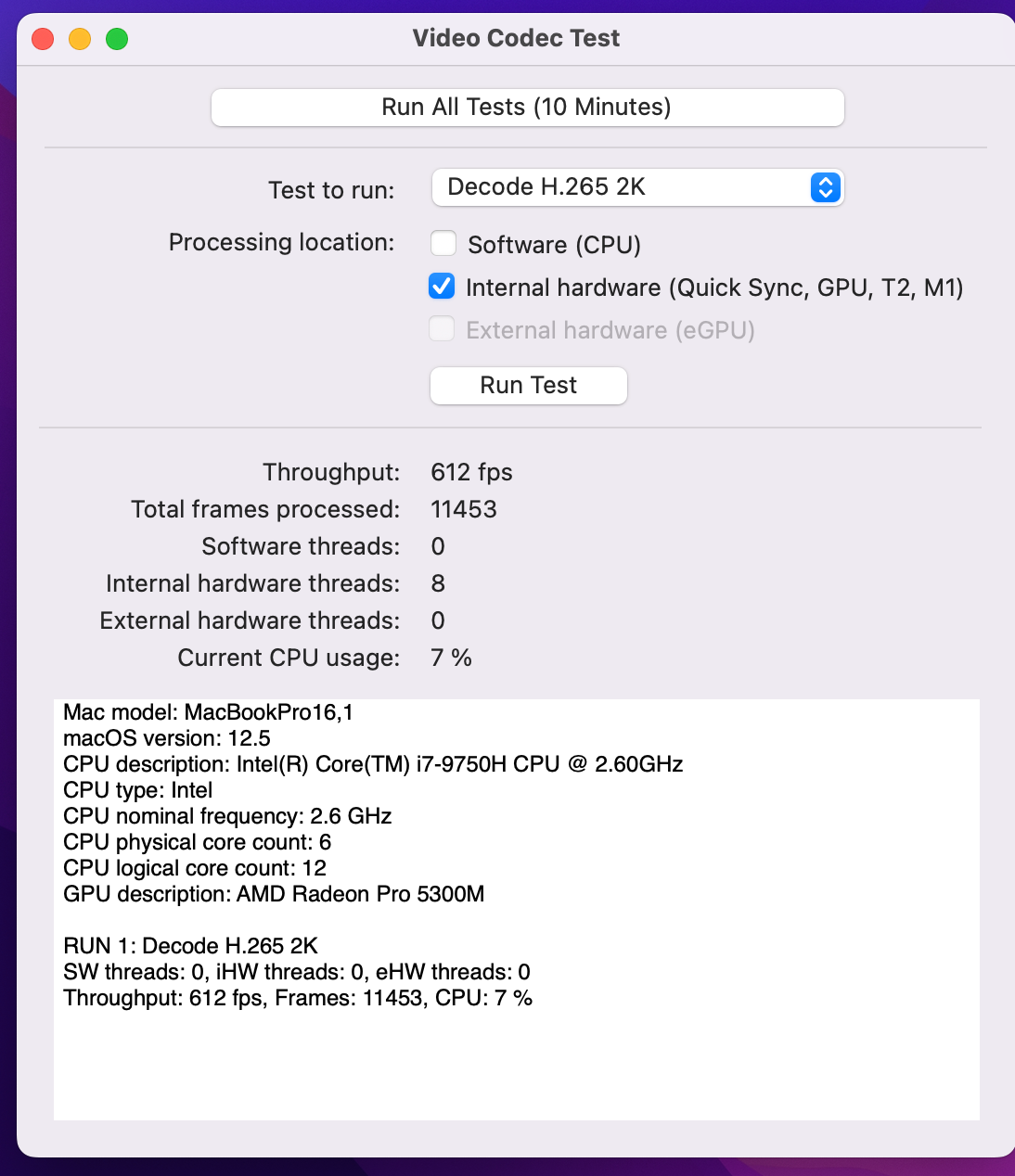Click the total frames value 11453
Screen dimensions: 1015x1176
pyautogui.click(x=464, y=509)
